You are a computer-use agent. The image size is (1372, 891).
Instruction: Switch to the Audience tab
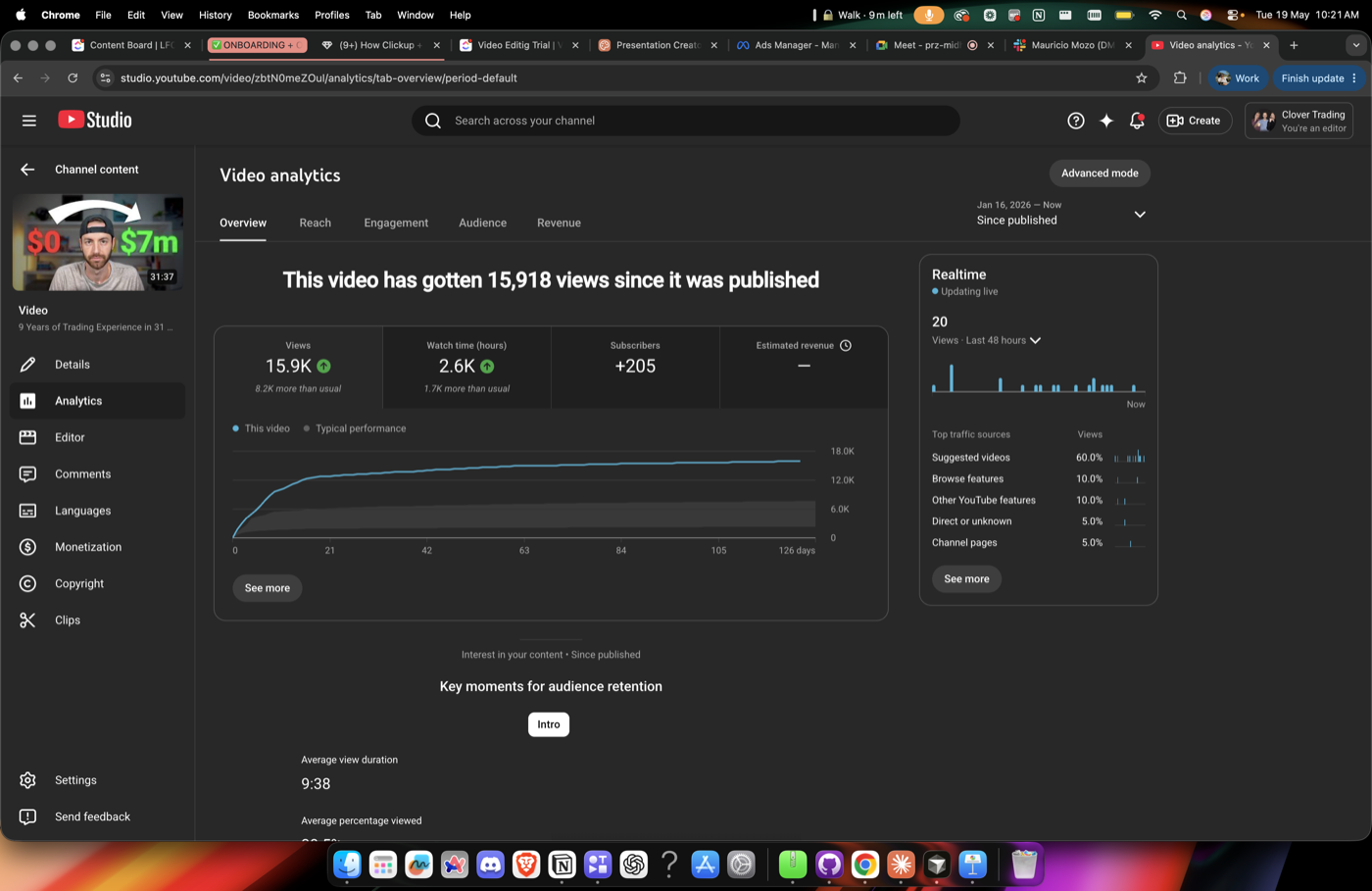click(482, 223)
